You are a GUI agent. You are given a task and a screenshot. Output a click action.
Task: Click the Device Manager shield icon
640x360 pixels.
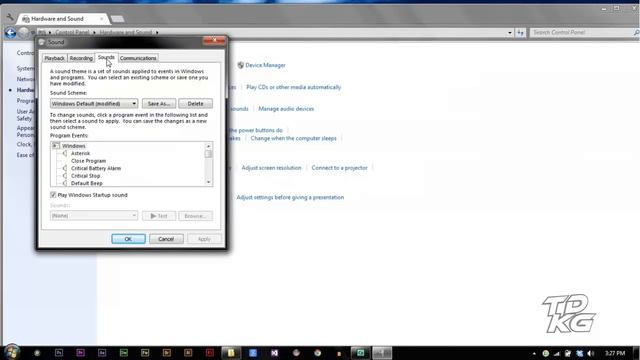240,65
